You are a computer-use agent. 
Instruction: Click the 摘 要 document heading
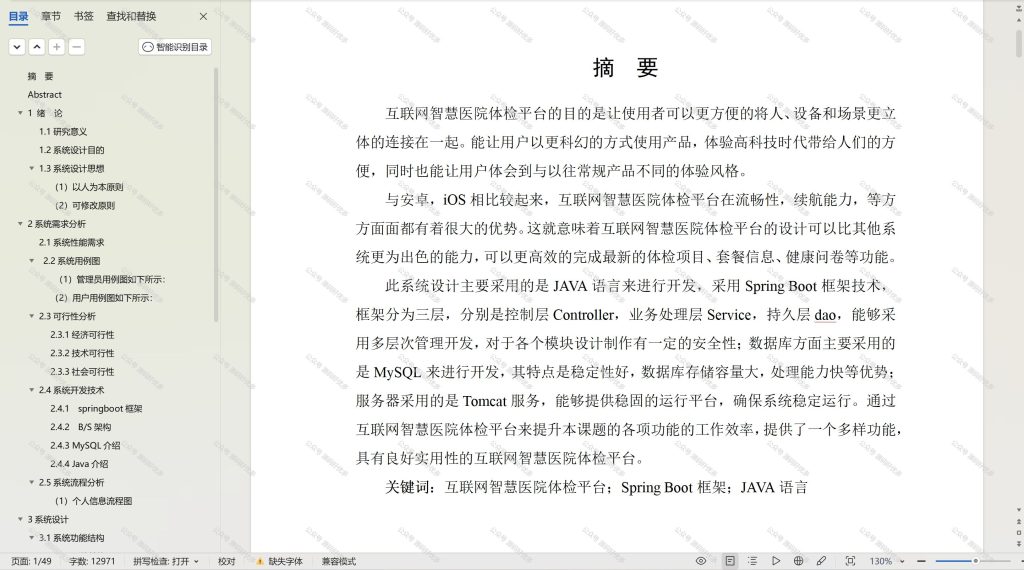point(625,67)
